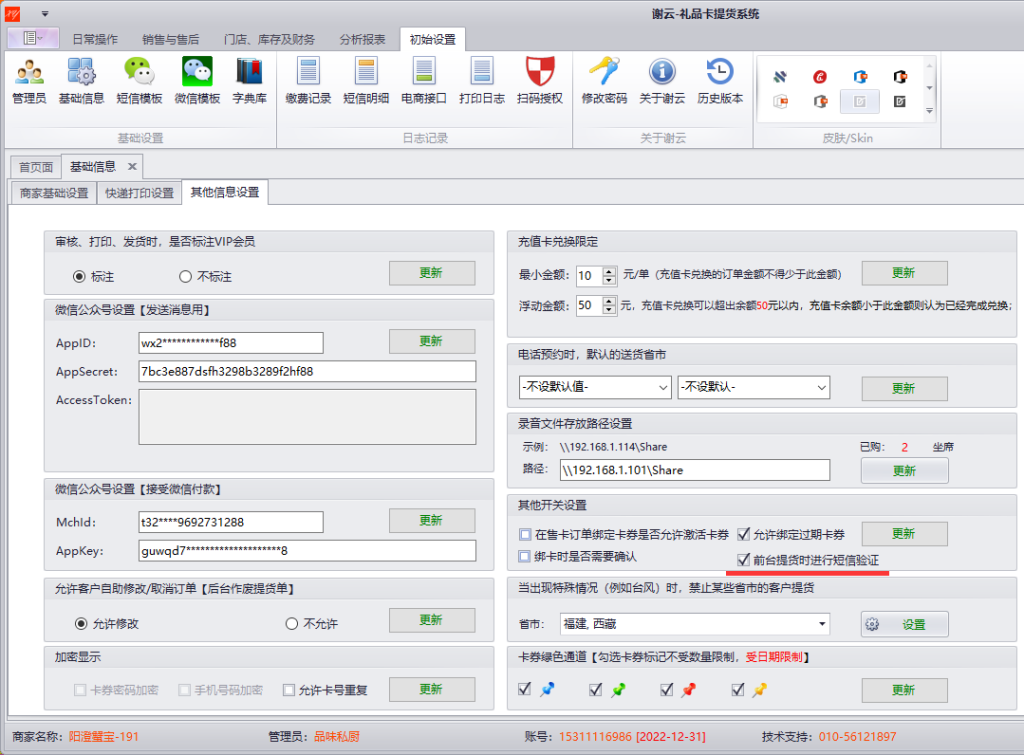Click the AppSecret input field
The width and height of the screenshot is (1024, 755).
click(307, 372)
